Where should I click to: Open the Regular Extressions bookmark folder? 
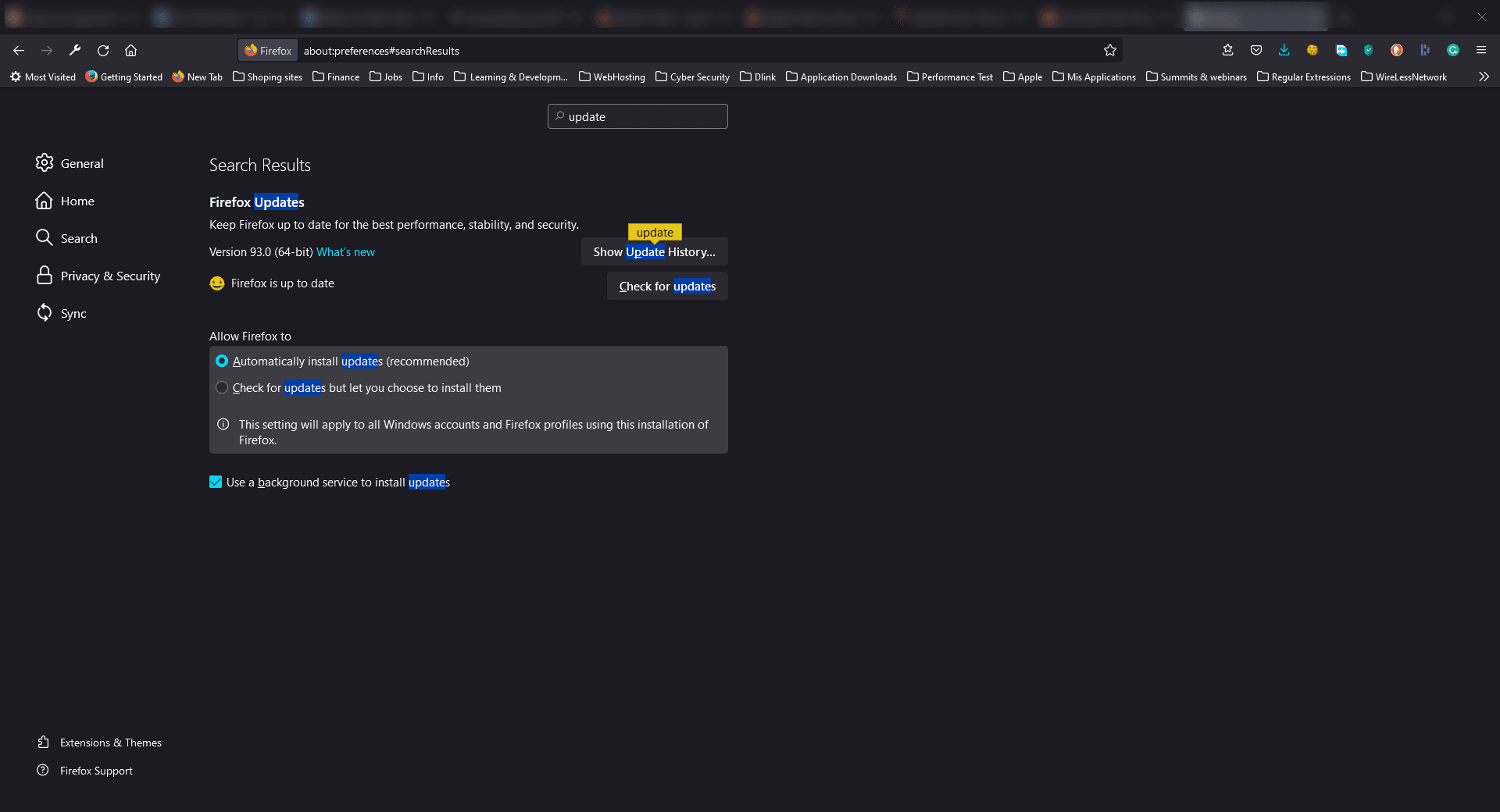click(1304, 77)
